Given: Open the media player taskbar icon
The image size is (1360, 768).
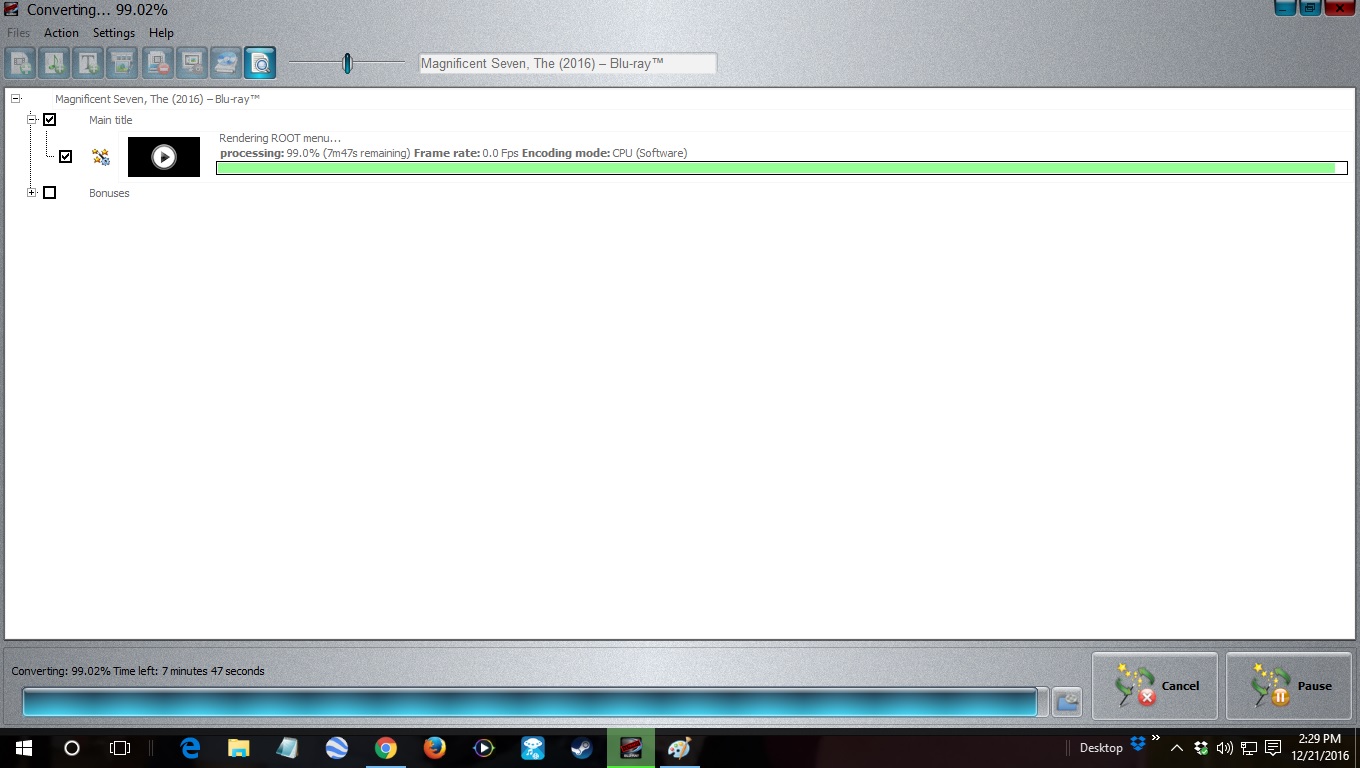Looking at the screenshot, I should tap(483, 748).
